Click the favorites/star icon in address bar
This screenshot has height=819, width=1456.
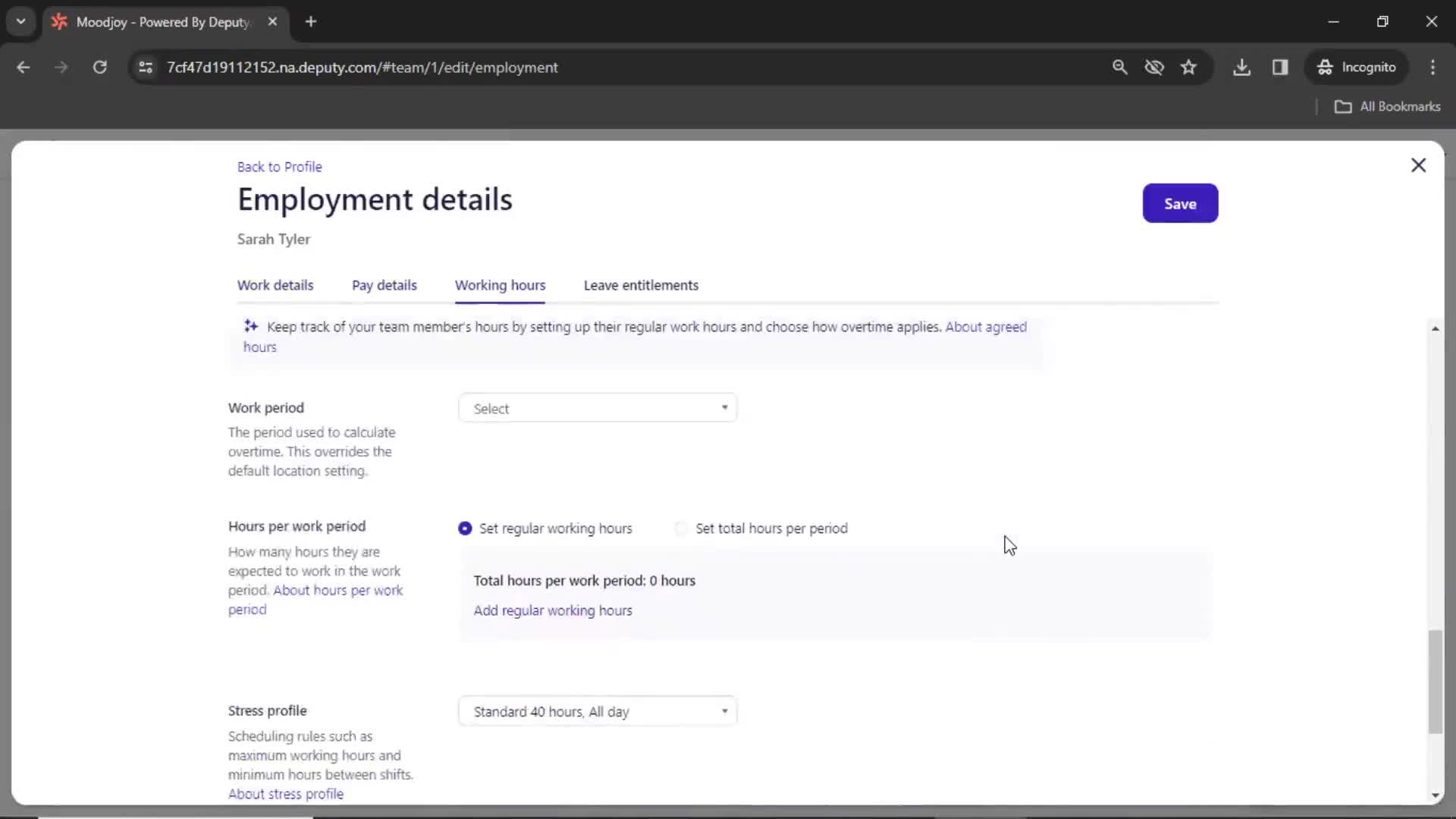coord(1190,67)
